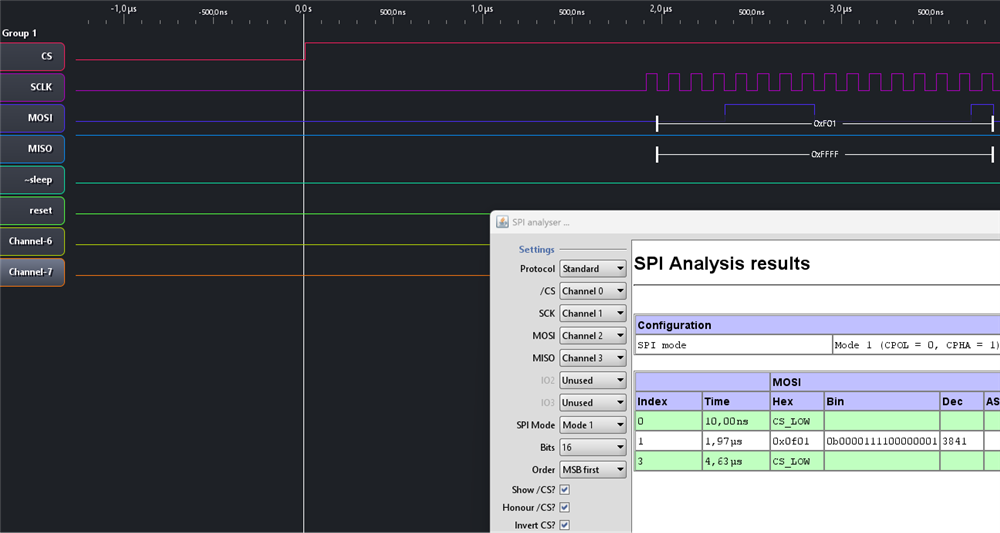Click the 3841 decimal cell
The image size is (1000, 533).
click(962, 441)
